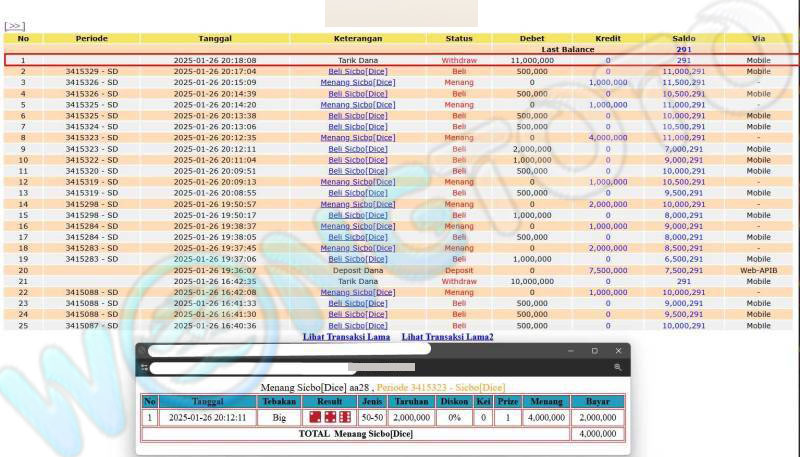The height and width of the screenshot is (457, 800).
Task: Open Menang Sicbo[Dice] link in row 3
Action: [x=358, y=83]
